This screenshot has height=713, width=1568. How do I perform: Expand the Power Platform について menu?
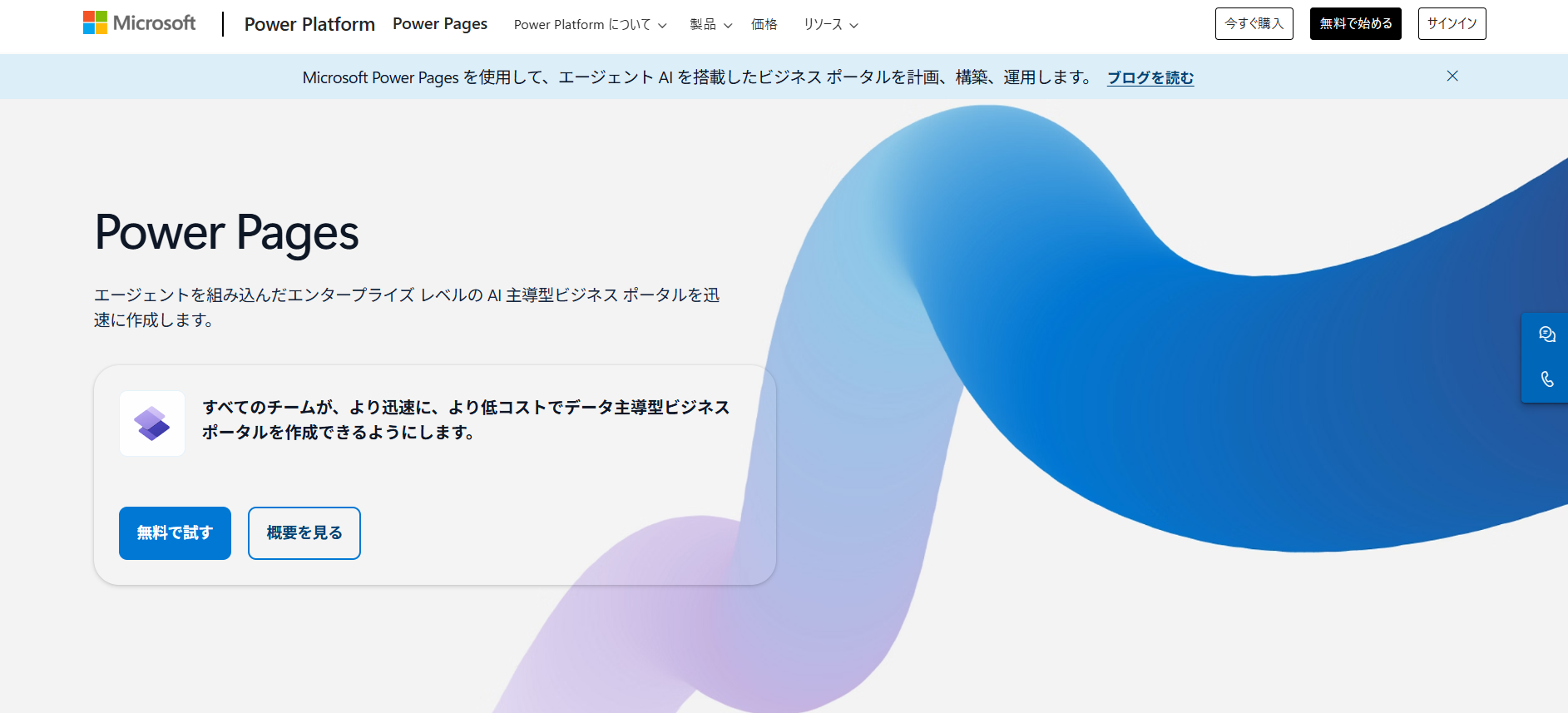pyautogui.click(x=591, y=24)
